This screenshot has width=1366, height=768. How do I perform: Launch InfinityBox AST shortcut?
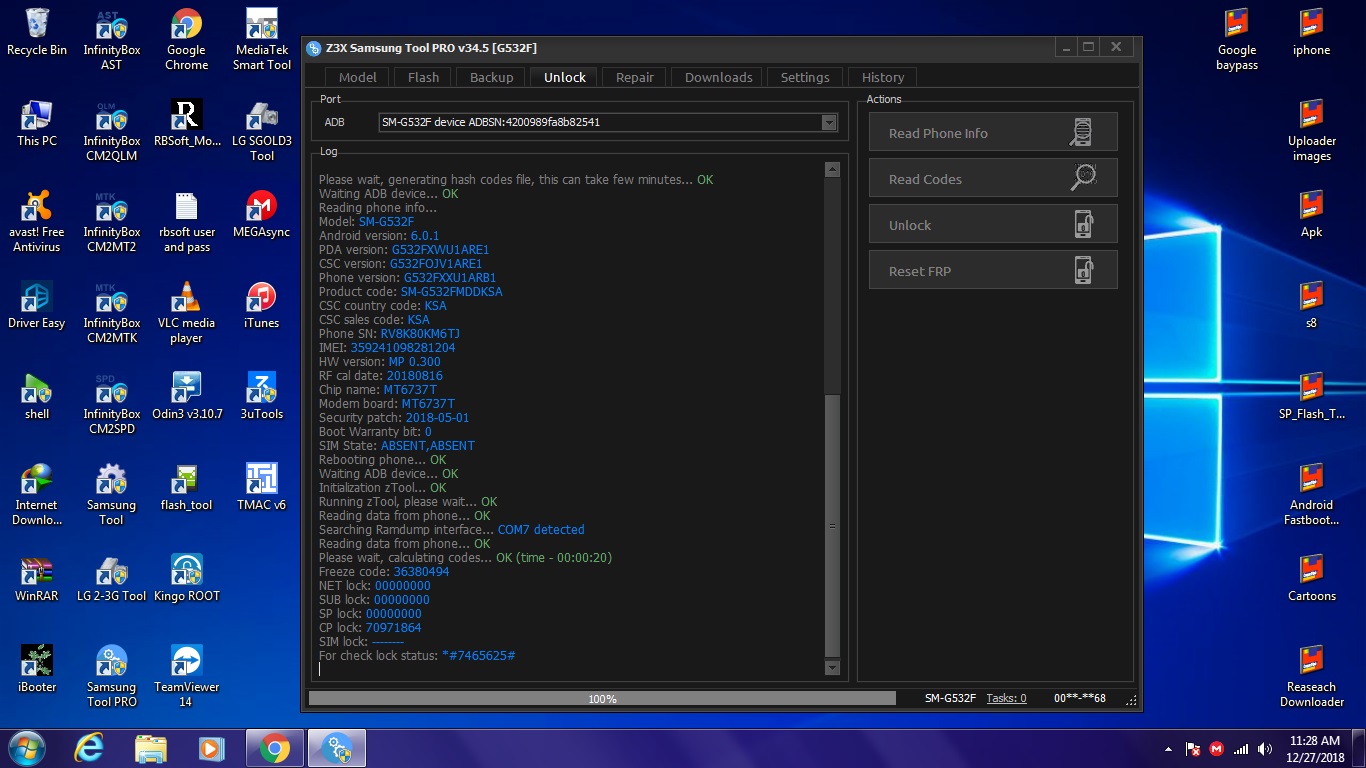(111, 40)
